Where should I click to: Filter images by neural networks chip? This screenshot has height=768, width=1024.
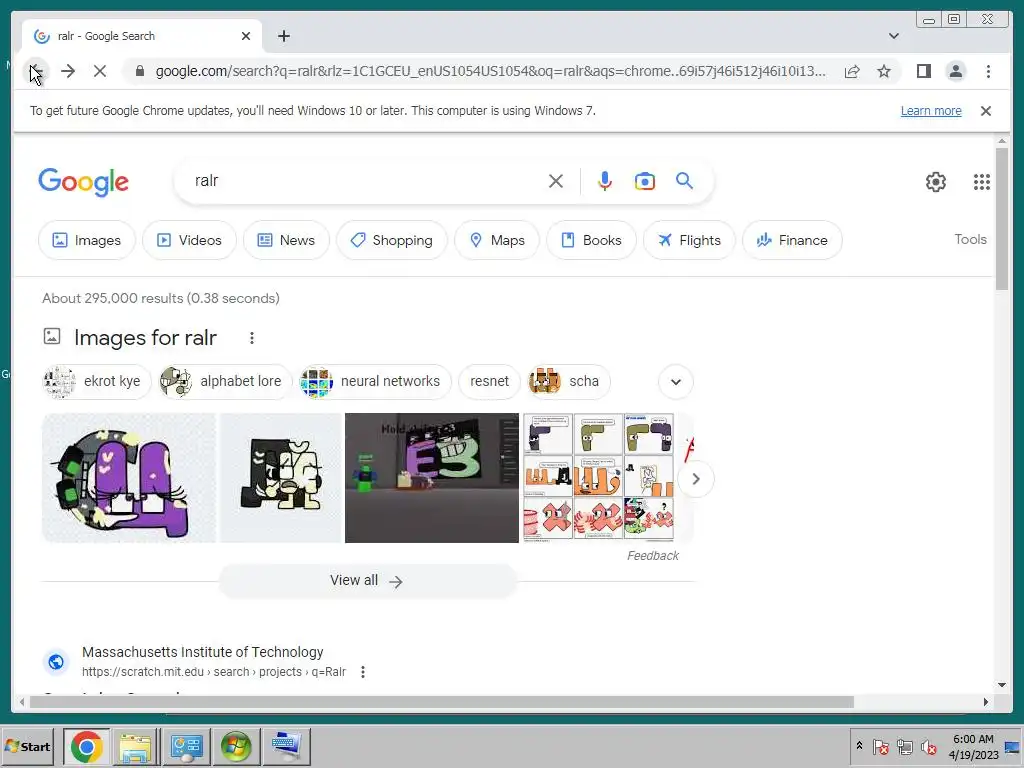(375, 381)
